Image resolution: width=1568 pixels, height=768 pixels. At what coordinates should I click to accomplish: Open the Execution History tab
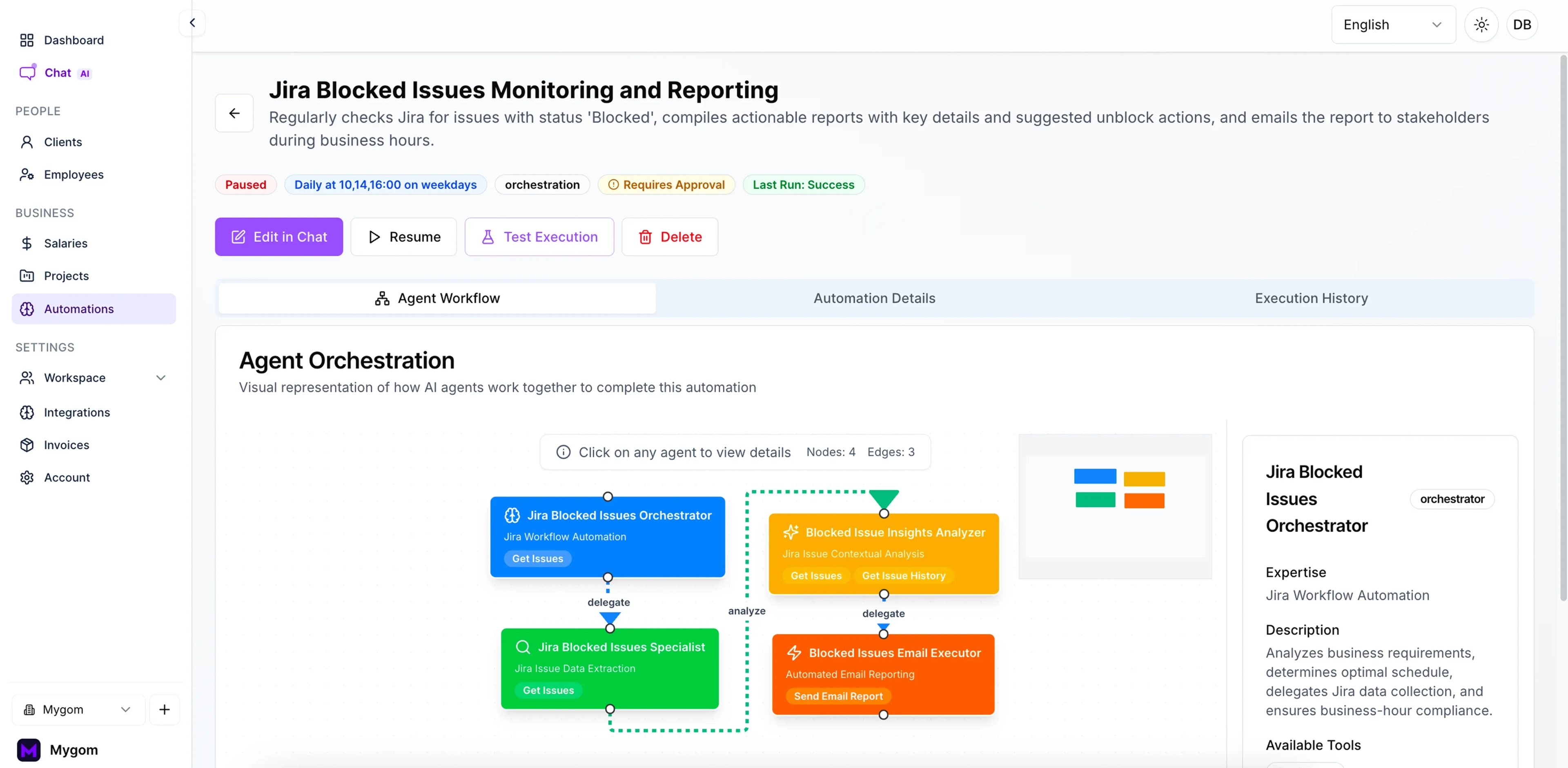(x=1310, y=298)
